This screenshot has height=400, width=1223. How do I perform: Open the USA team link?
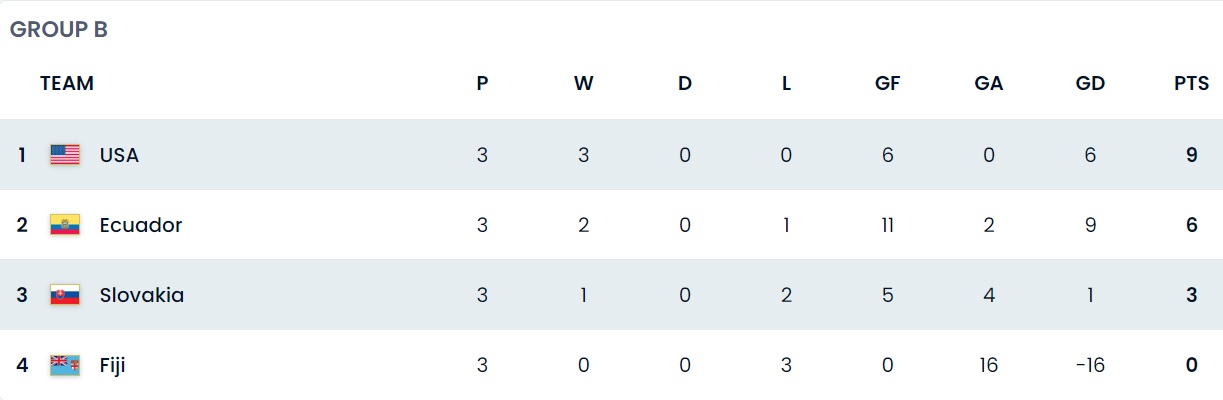(x=119, y=155)
